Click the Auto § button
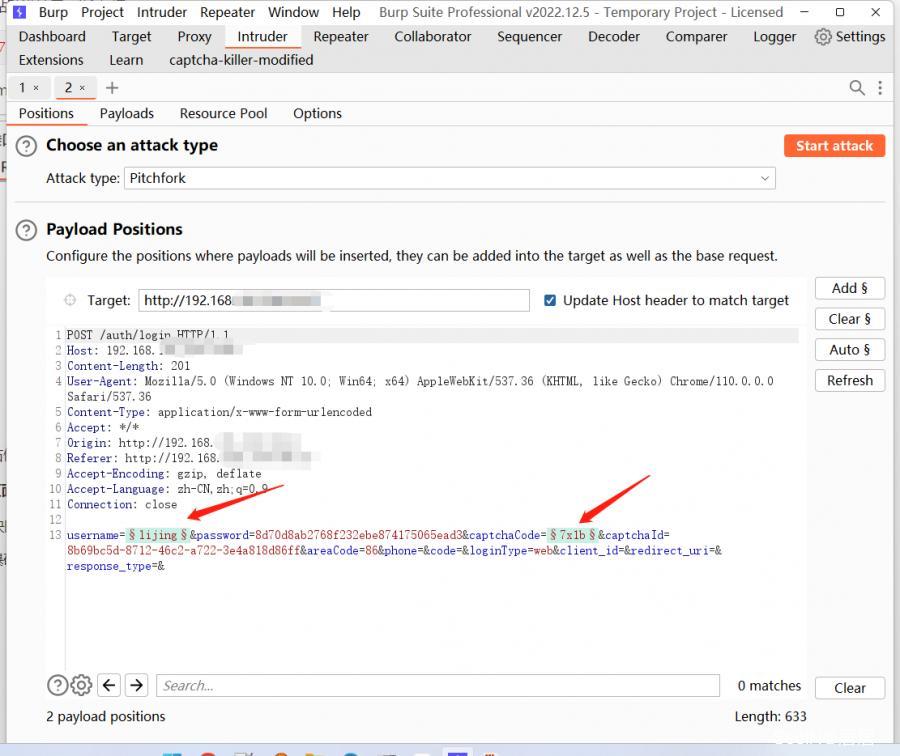 (x=849, y=349)
